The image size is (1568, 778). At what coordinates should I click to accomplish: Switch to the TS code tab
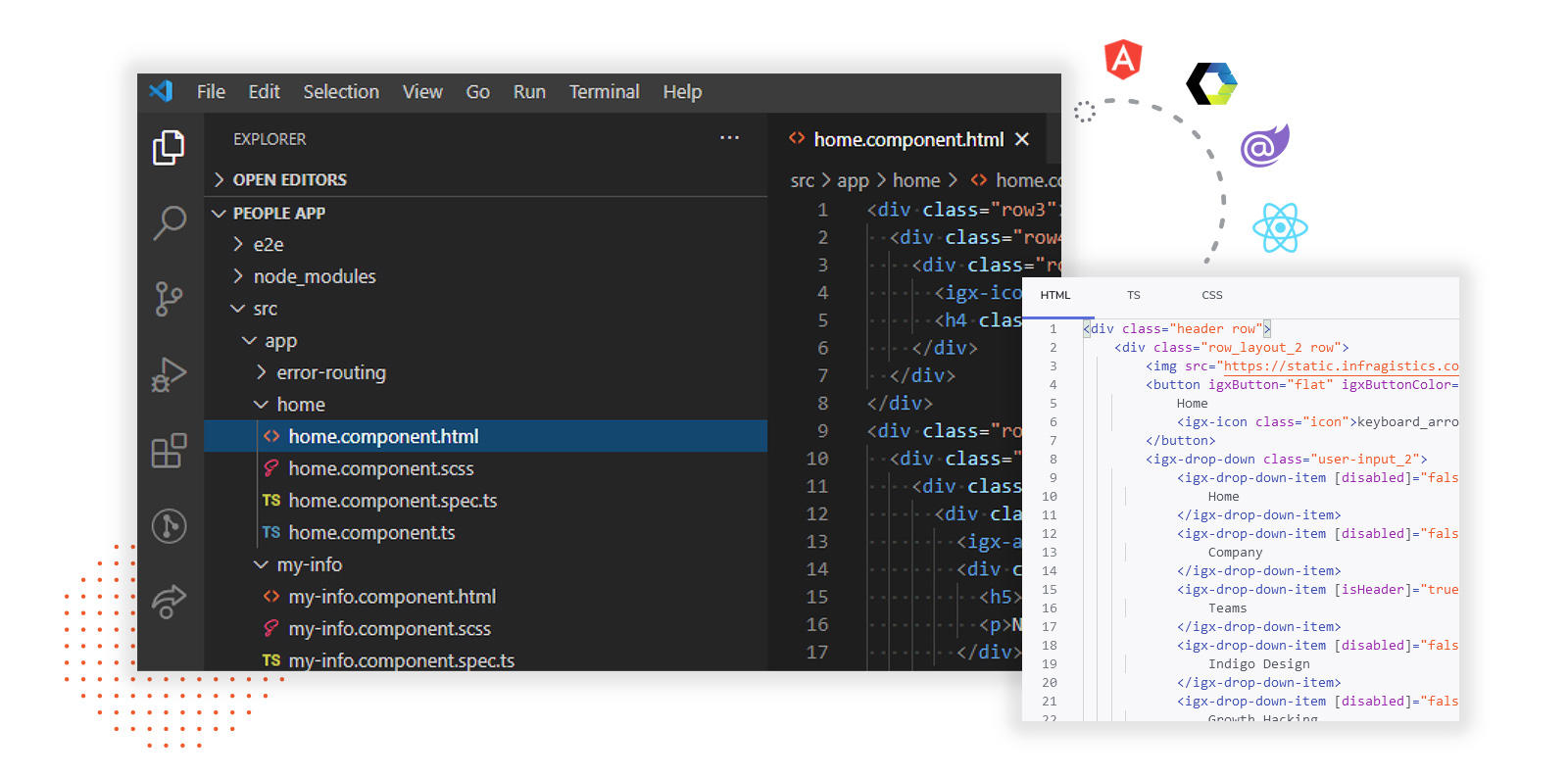click(x=1133, y=295)
